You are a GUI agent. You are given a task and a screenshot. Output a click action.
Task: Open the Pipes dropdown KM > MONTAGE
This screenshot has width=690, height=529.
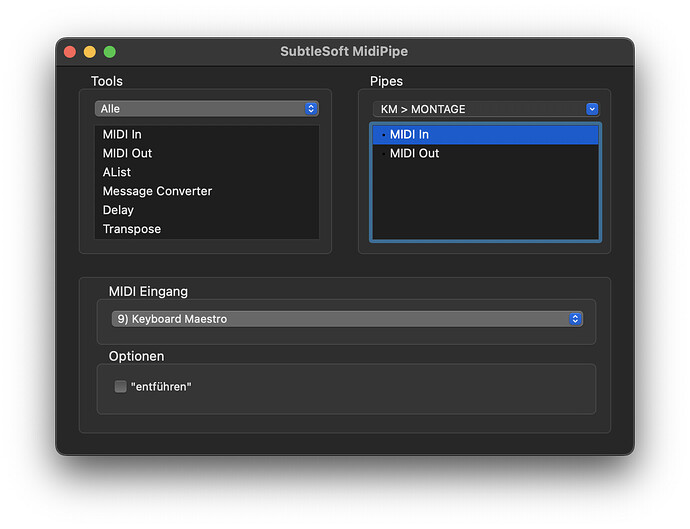coord(486,109)
